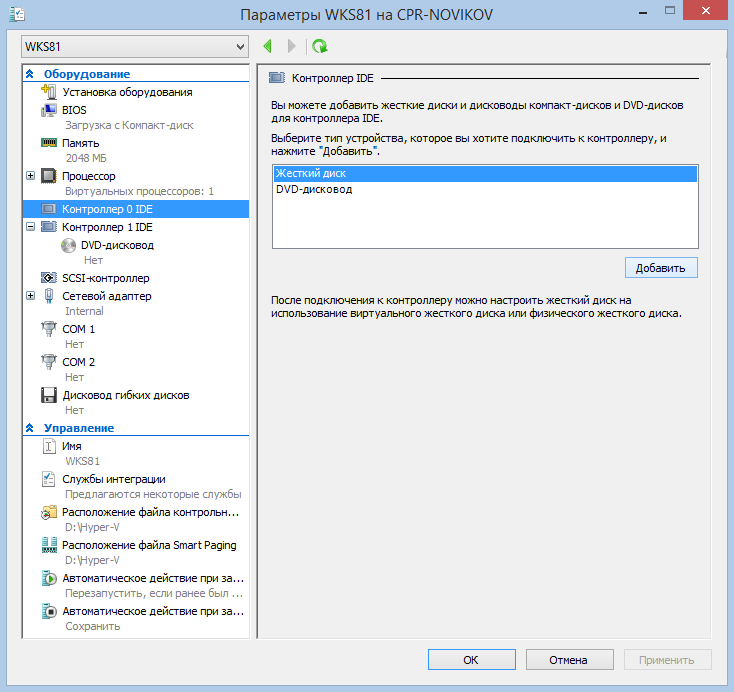Expand the Сетевой адаптер node
734x692 pixels.
click(30, 295)
